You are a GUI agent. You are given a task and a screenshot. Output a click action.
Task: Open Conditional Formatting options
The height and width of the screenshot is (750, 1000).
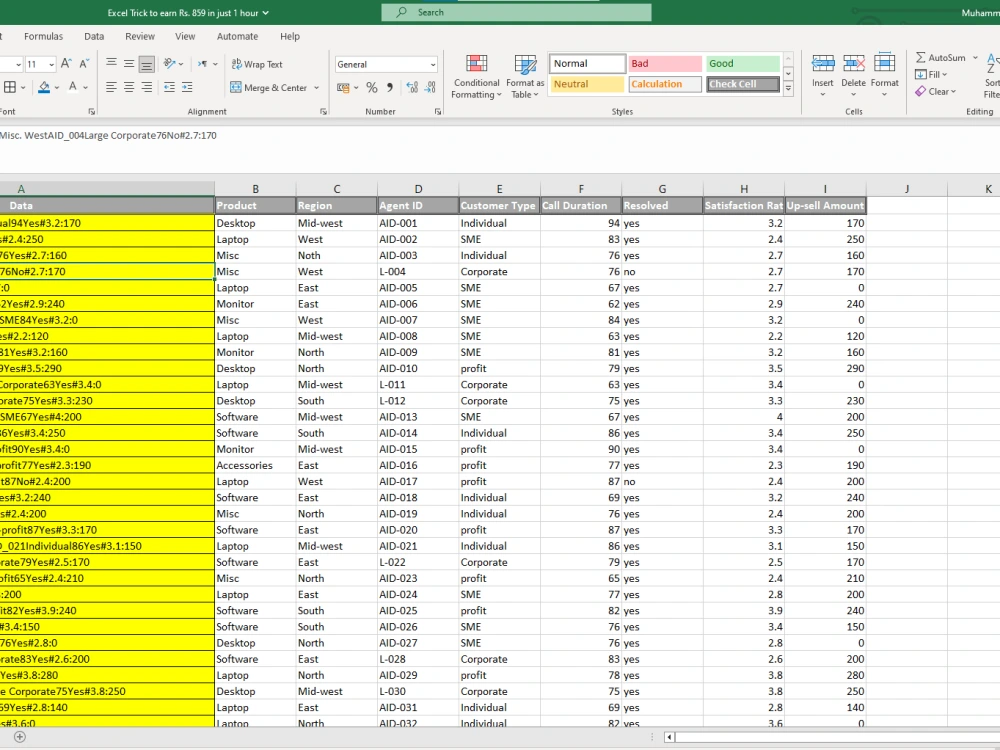[x=476, y=77]
